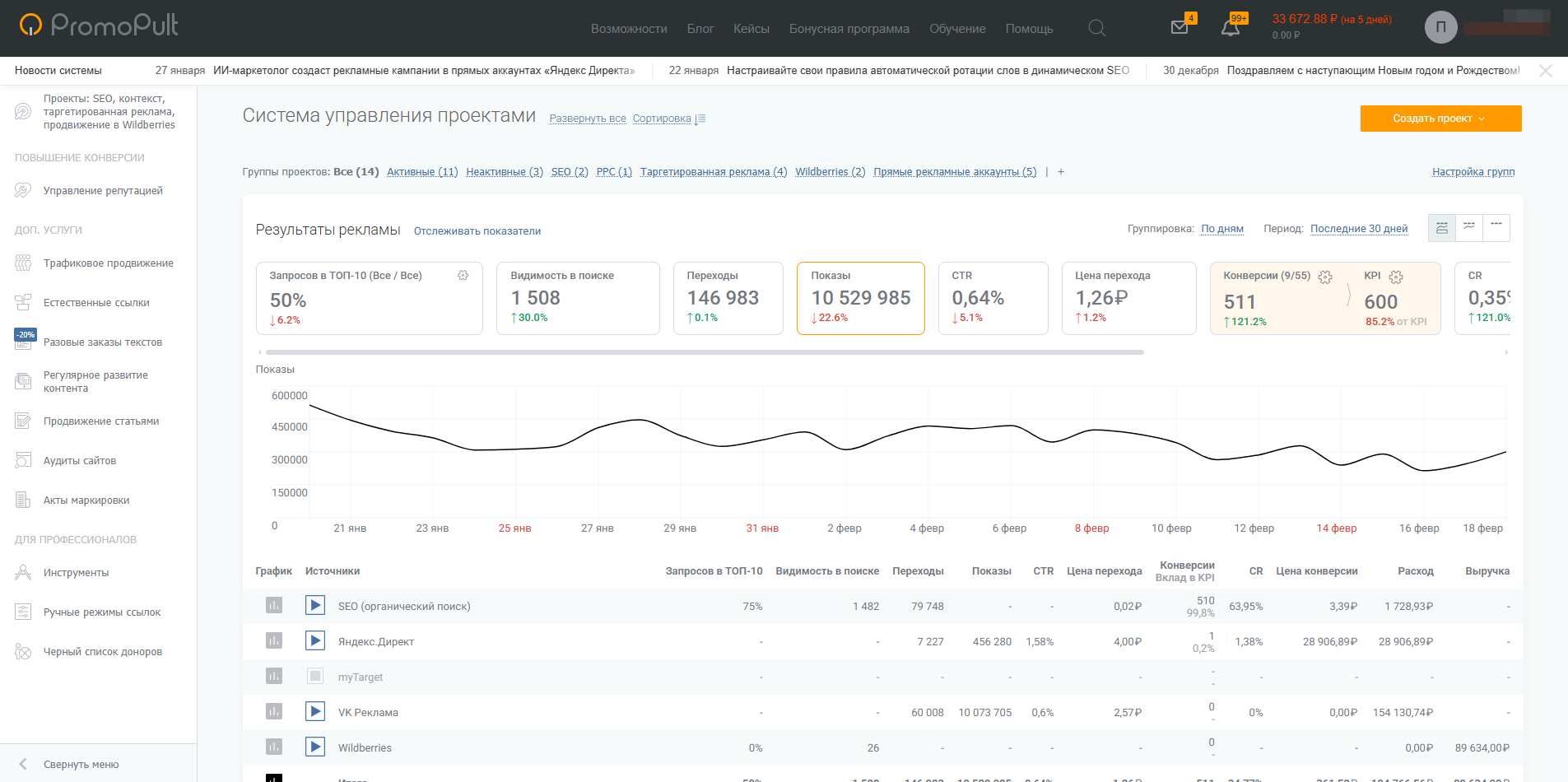
Task: Click the Отслеживать показатели link
Action: point(477,231)
